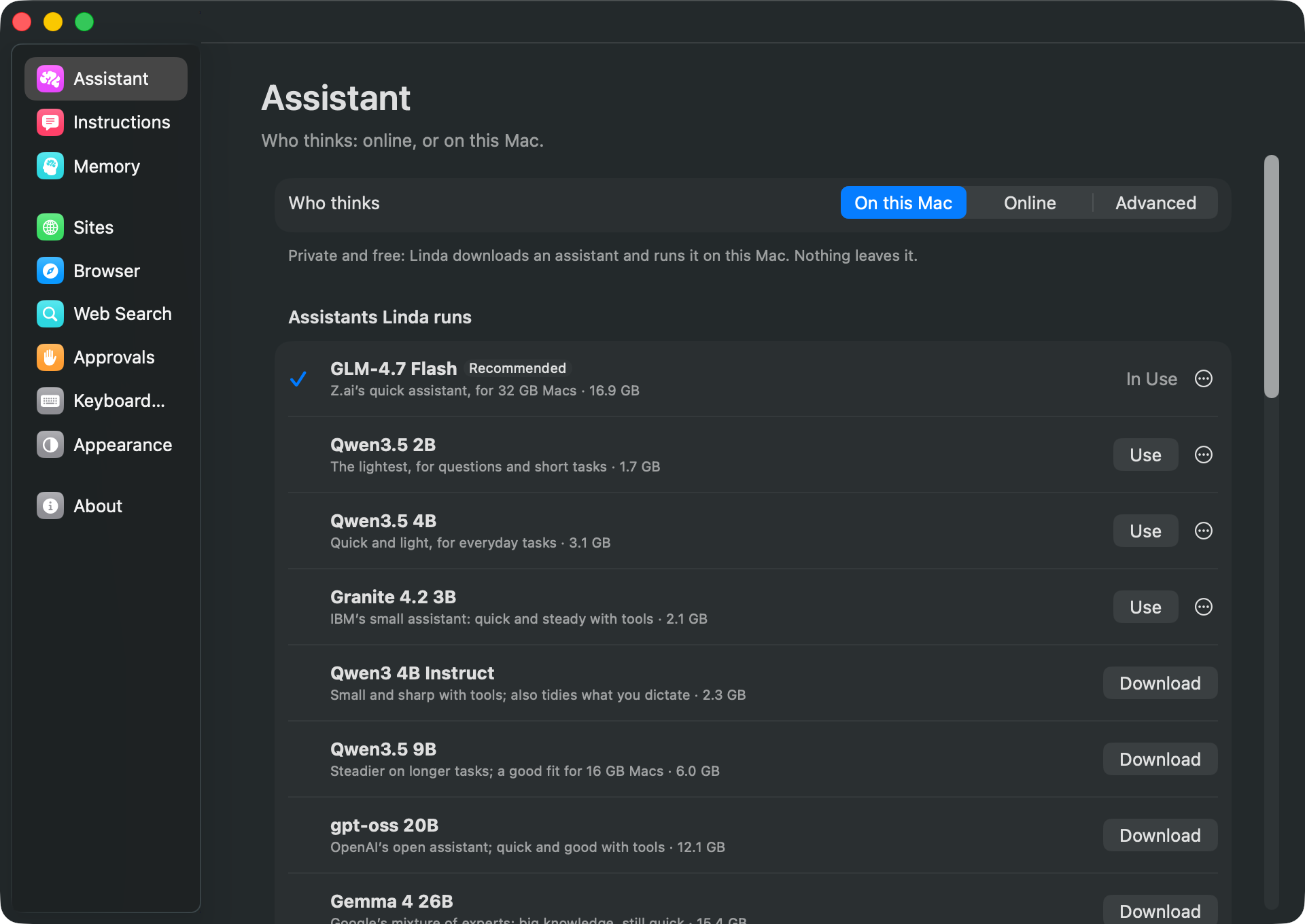Click the Approvals hand icon
Screen dimensions: 1305x924
point(50,357)
